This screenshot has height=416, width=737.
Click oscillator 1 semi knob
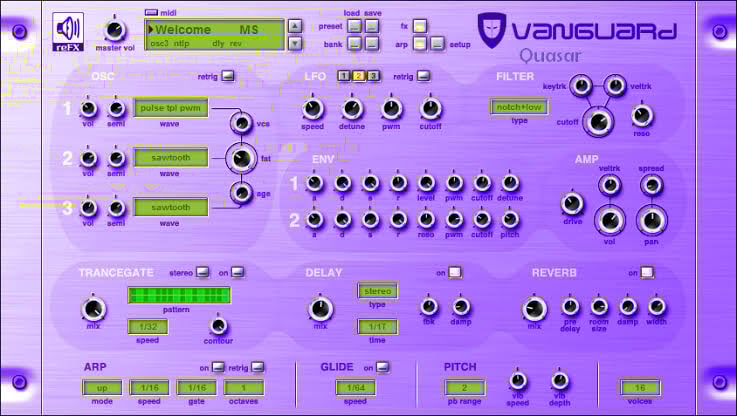click(116, 109)
